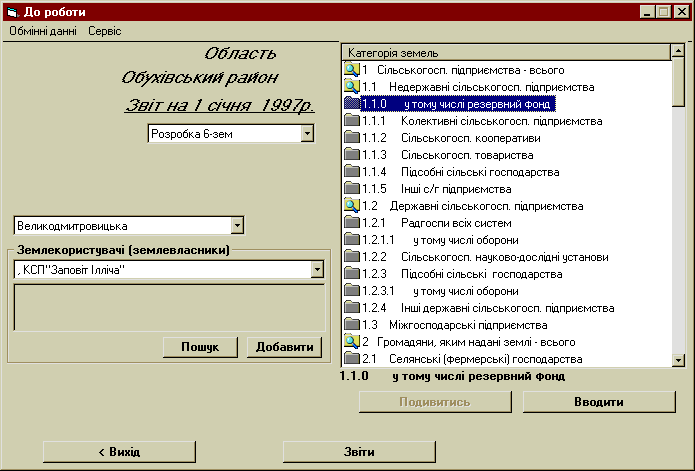Click the magnifier folder icon of 2 Громадяни

351,341
